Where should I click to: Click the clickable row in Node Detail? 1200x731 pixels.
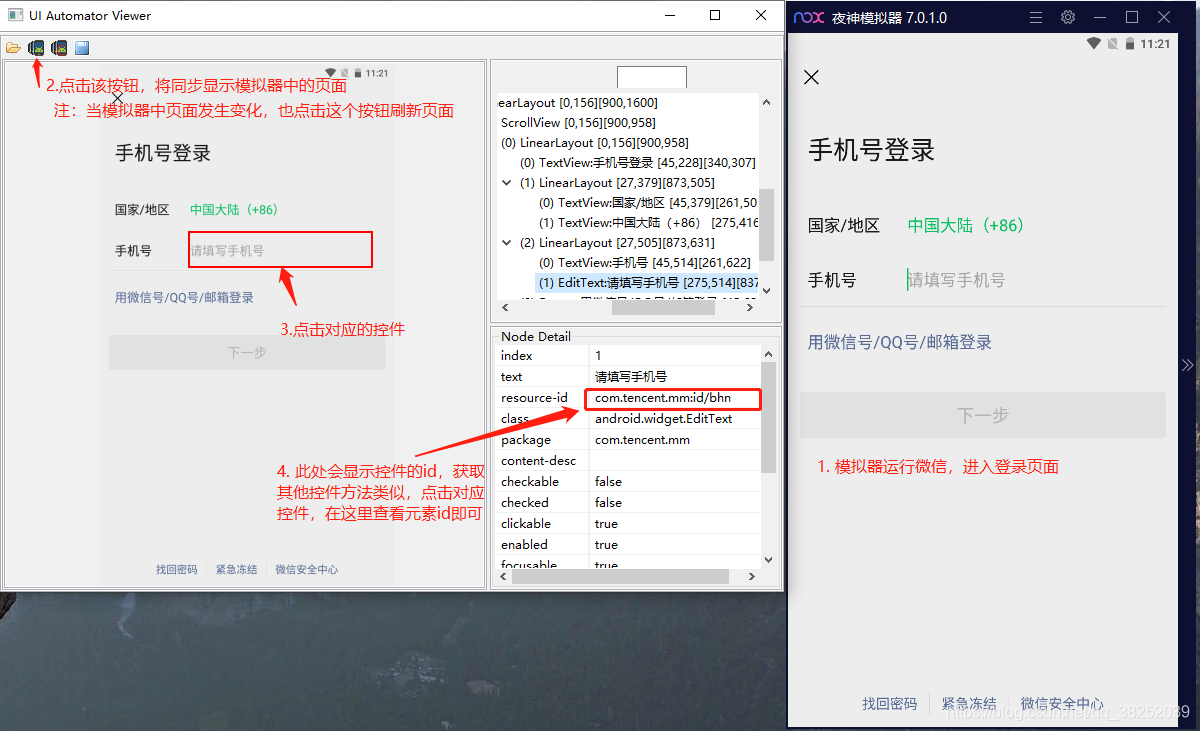click(x=629, y=524)
